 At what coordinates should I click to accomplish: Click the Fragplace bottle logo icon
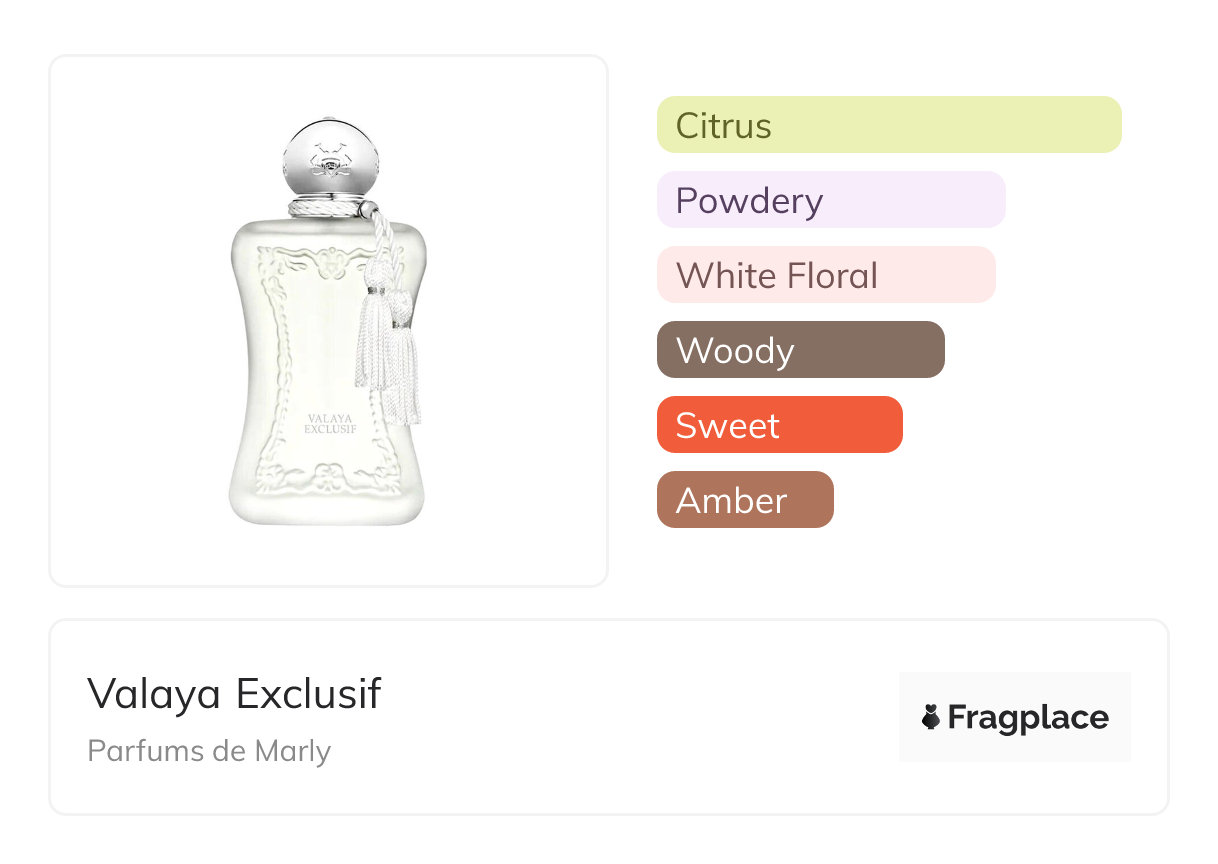tap(931, 717)
